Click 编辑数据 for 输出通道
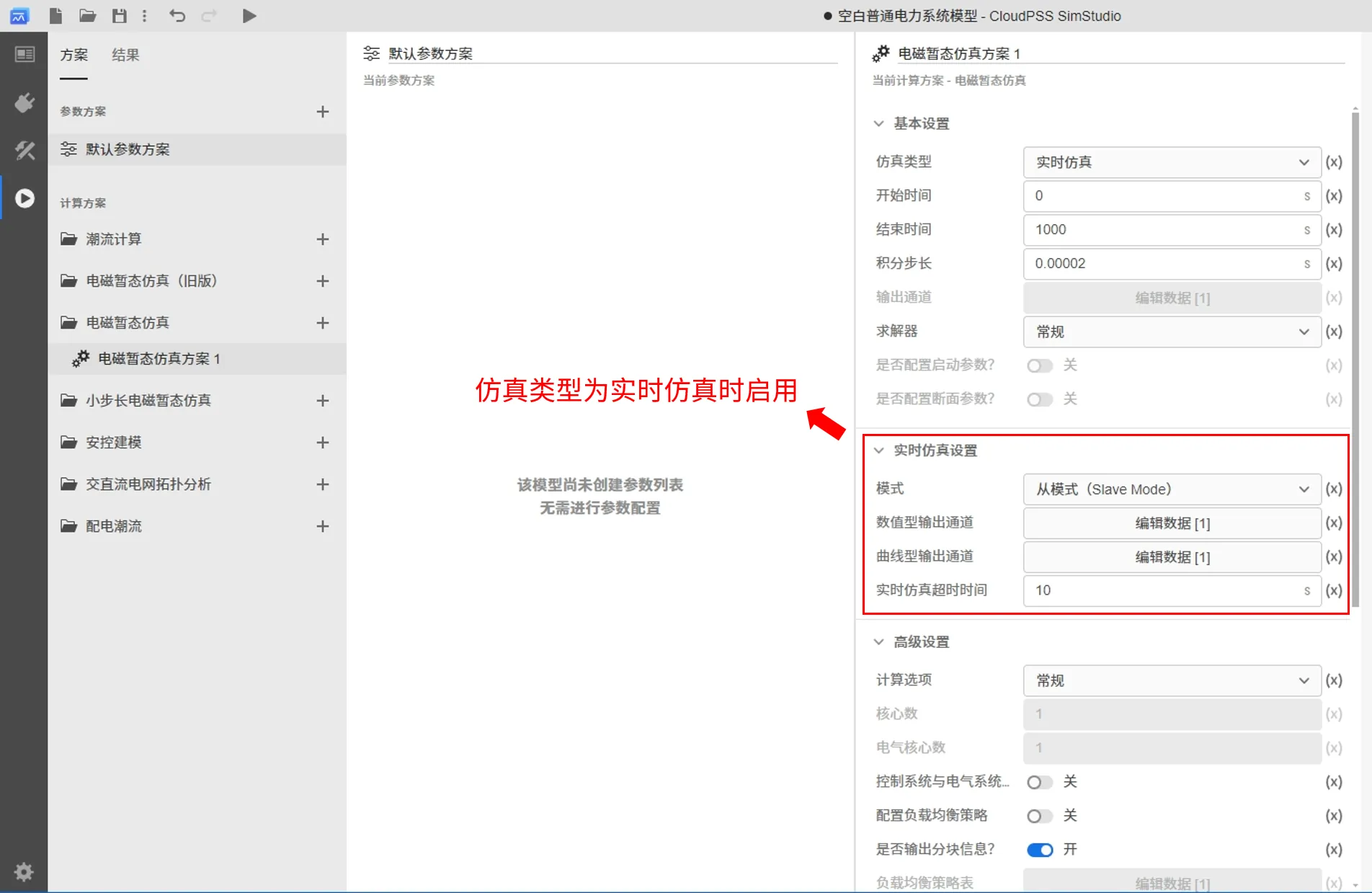Screen dimensions: 1372x893 point(1172,298)
